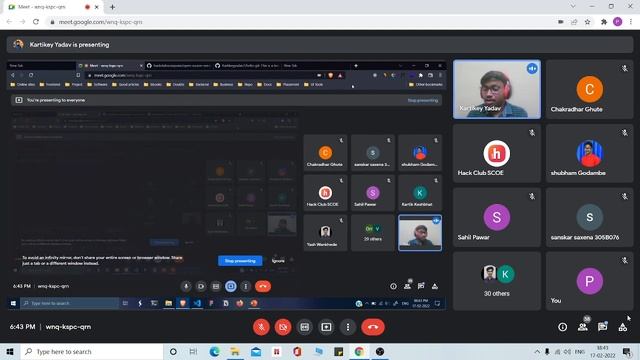Click the 'Type here to search' box
640x360 pixels.
[x=91, y=351]
